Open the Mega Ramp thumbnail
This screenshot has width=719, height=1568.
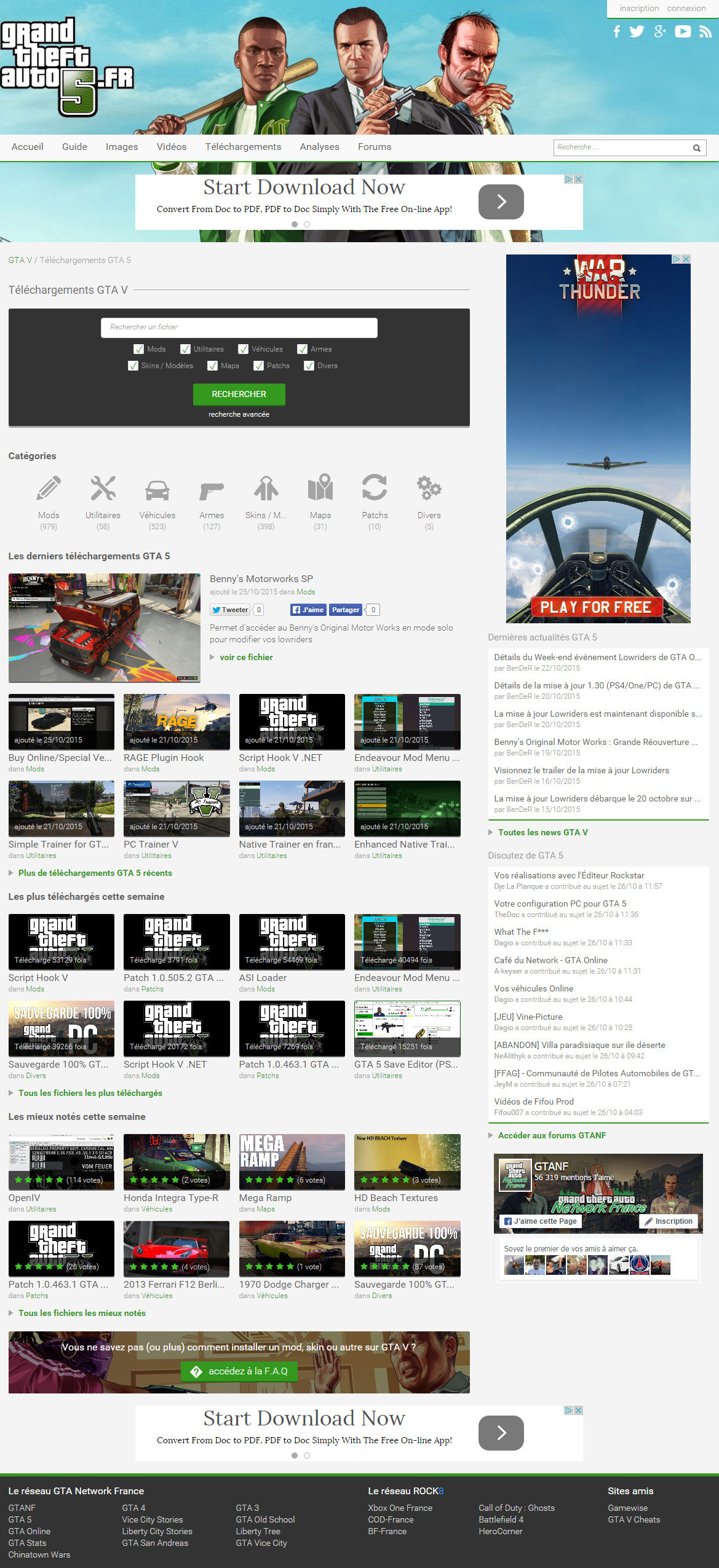[x=292, y=1162]
